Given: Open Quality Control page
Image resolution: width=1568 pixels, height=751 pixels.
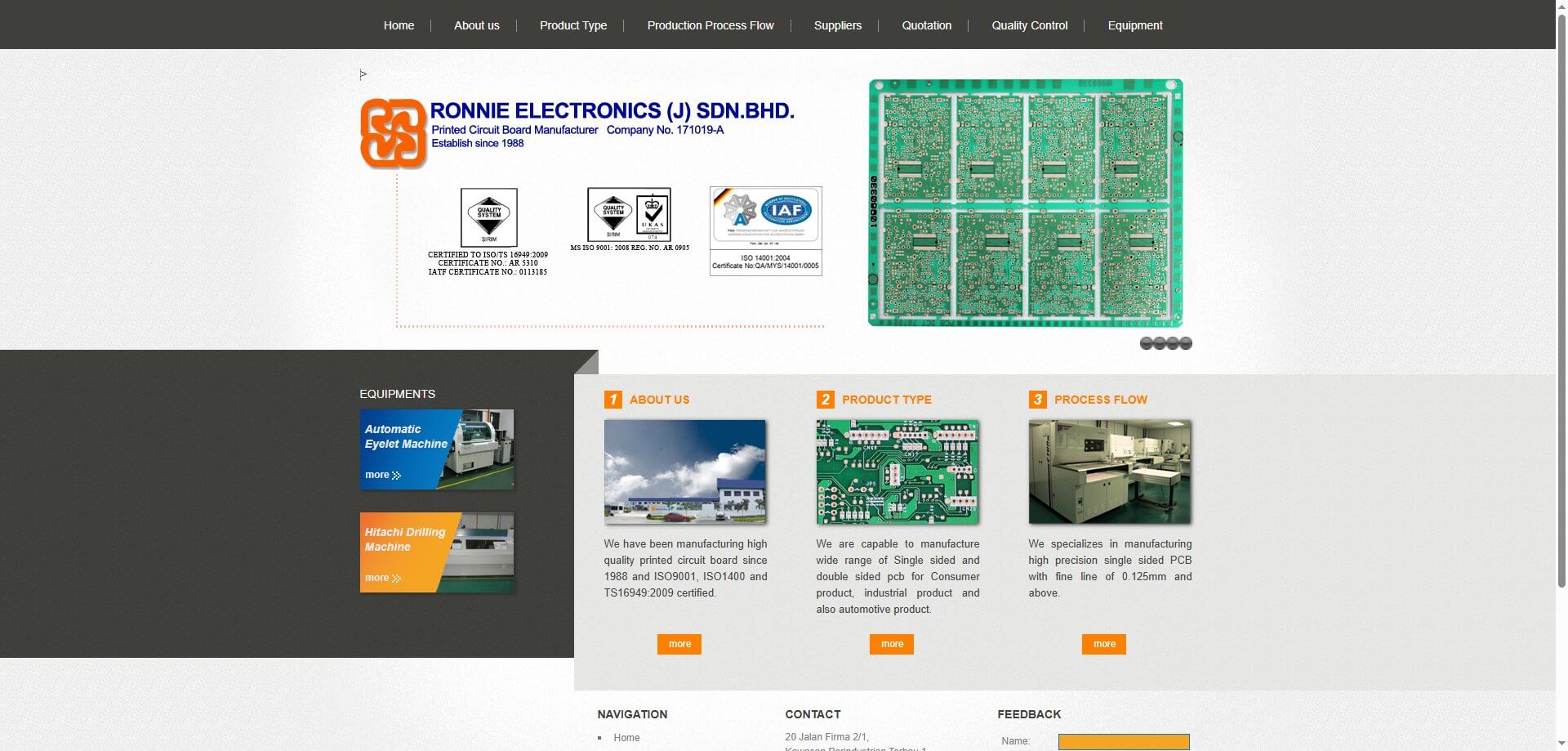Looking at the screenshot, I should (1029, 25).
